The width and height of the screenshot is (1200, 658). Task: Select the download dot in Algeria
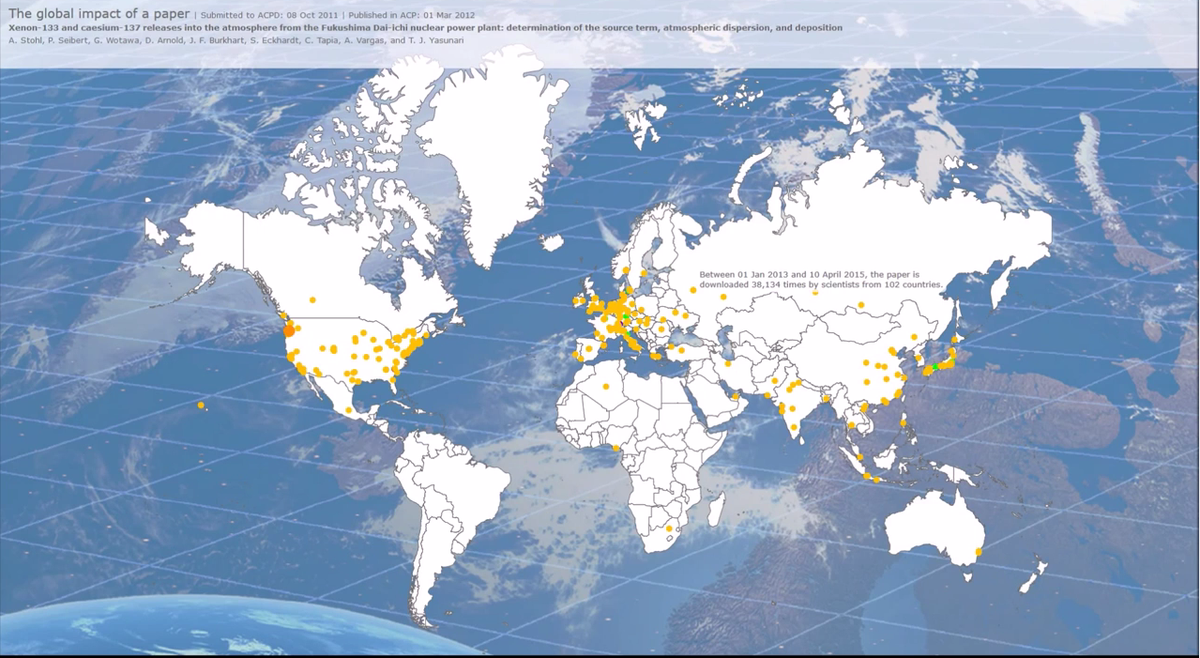(605, 388)
